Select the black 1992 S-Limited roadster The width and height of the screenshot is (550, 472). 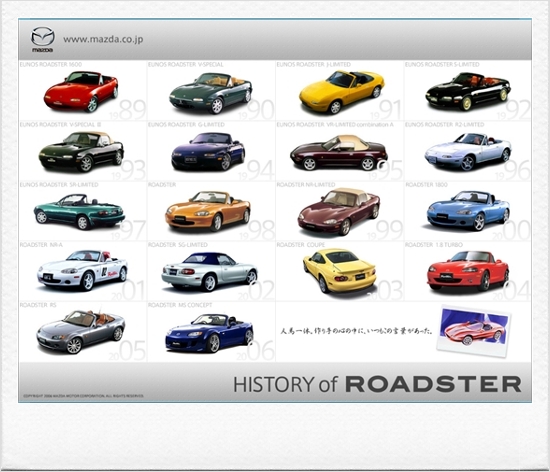[468, 91]
